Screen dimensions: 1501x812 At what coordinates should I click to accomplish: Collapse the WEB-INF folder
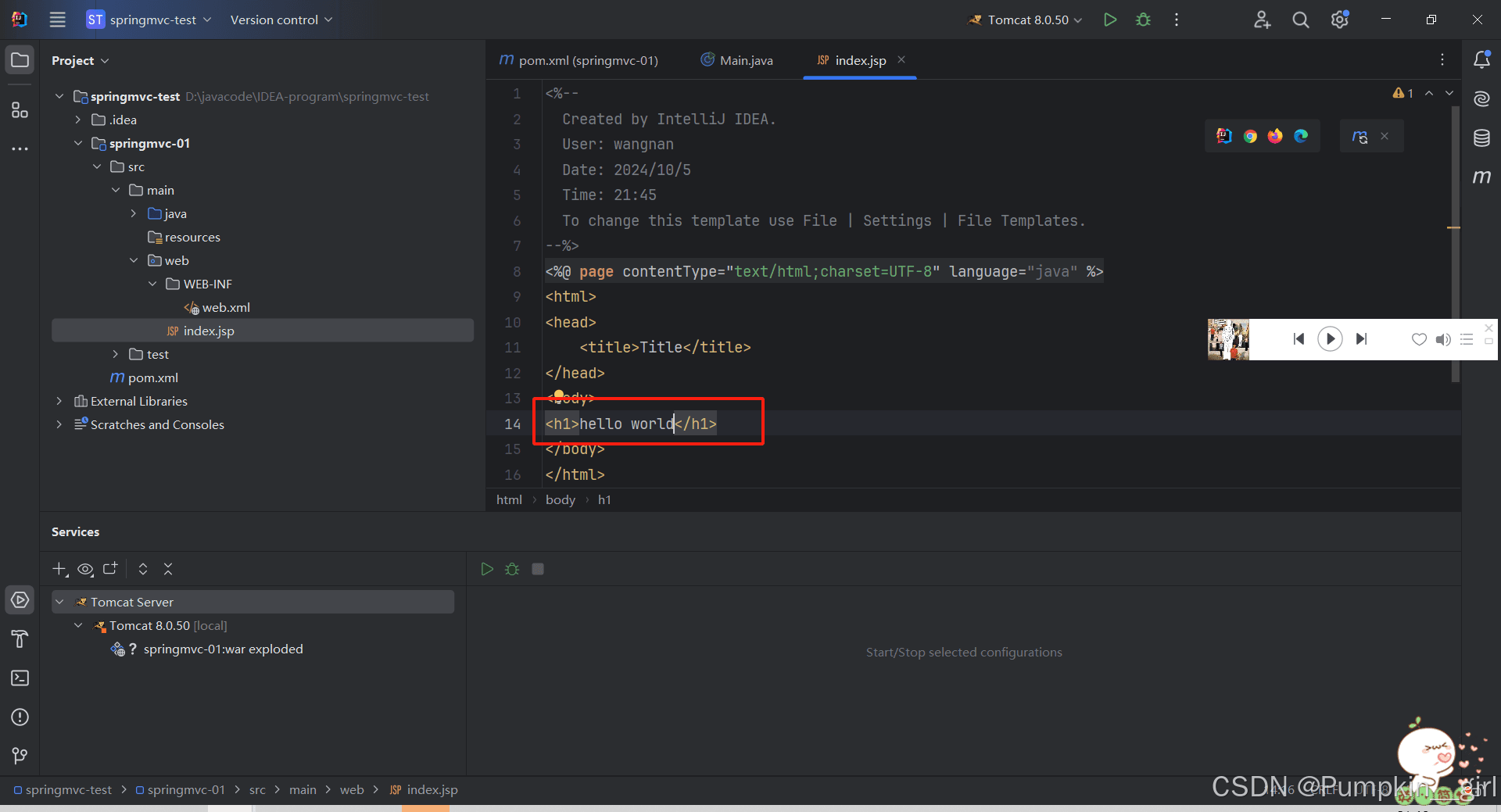pos(152,284)
